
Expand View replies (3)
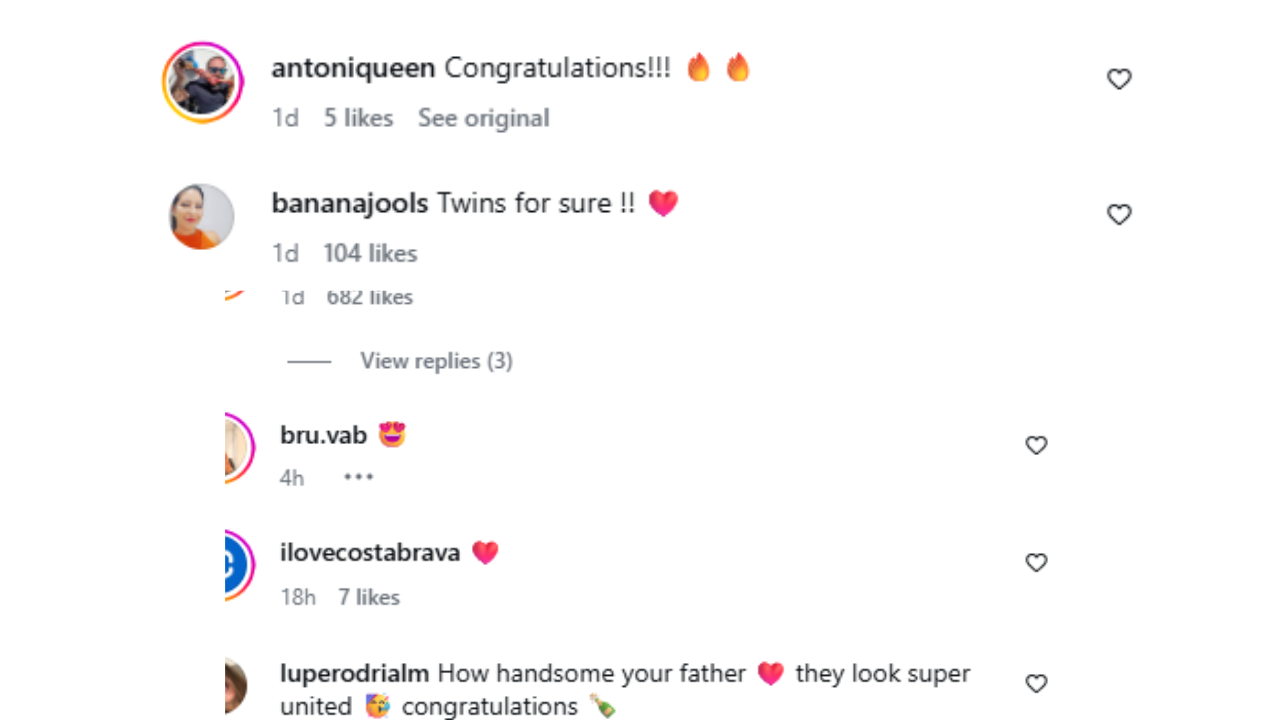(x=436, y=361)
